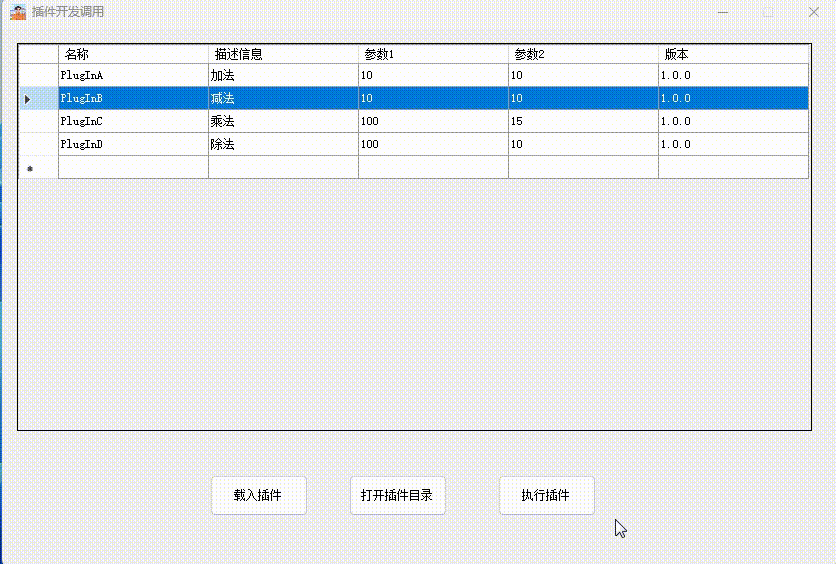Select the PlugInC name cell
Image resolution: width=836 pixels, height=564 pixels.
(x=133, y=121)
